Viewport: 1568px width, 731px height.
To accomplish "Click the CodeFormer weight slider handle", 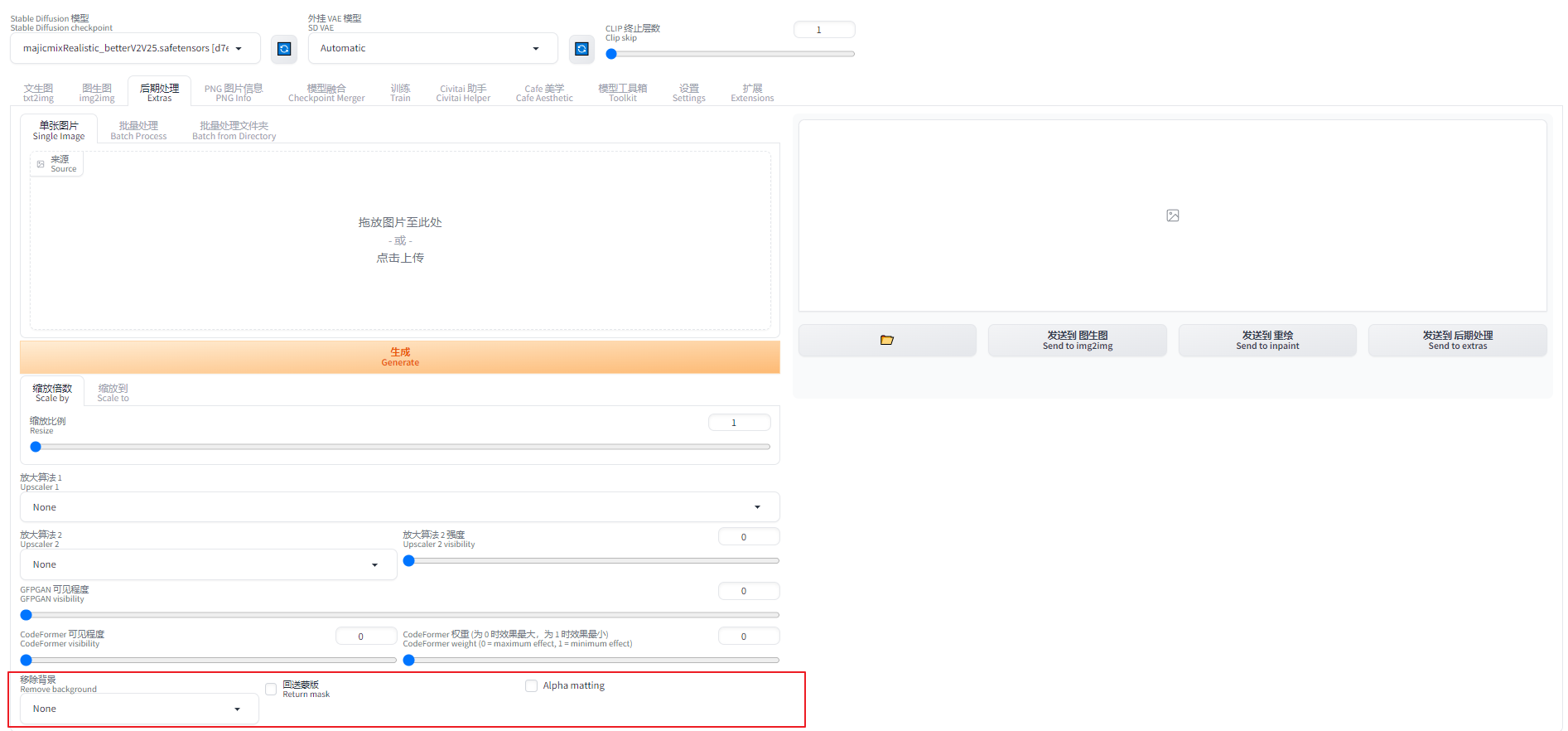I will pyautogui.click(x=408, y=661).
